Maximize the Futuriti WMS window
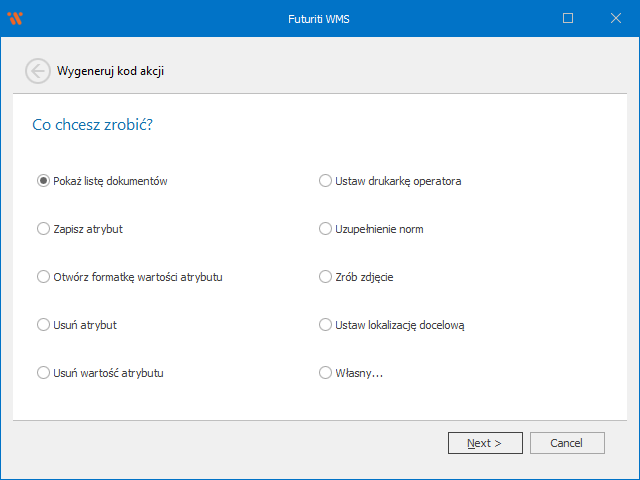The height and width of the screenshot is (480, 640). tap(568, 18)
